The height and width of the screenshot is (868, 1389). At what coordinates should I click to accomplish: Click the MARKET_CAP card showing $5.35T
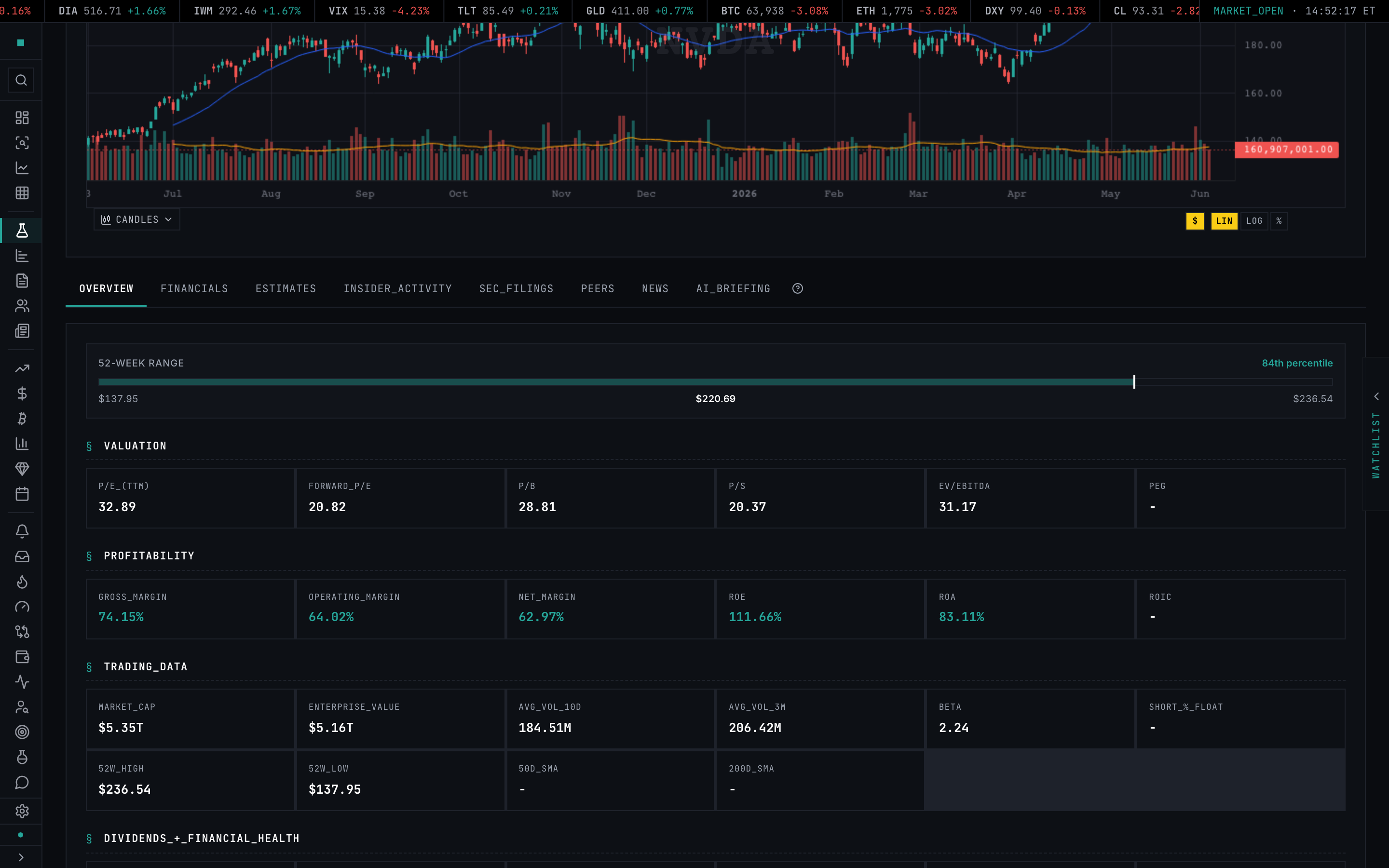(191, 719)
